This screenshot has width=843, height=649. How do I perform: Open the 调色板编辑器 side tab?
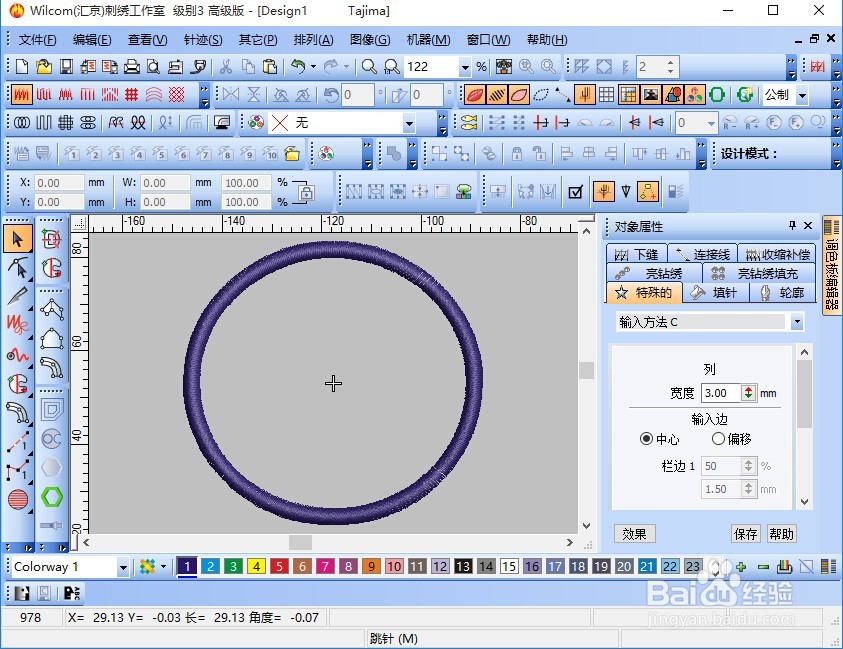(832, 265)
